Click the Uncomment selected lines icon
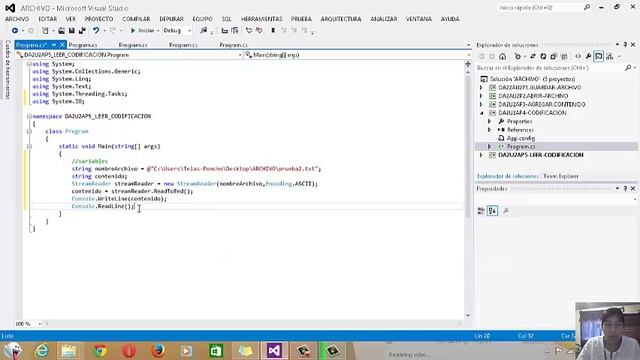 pos(259,31)
